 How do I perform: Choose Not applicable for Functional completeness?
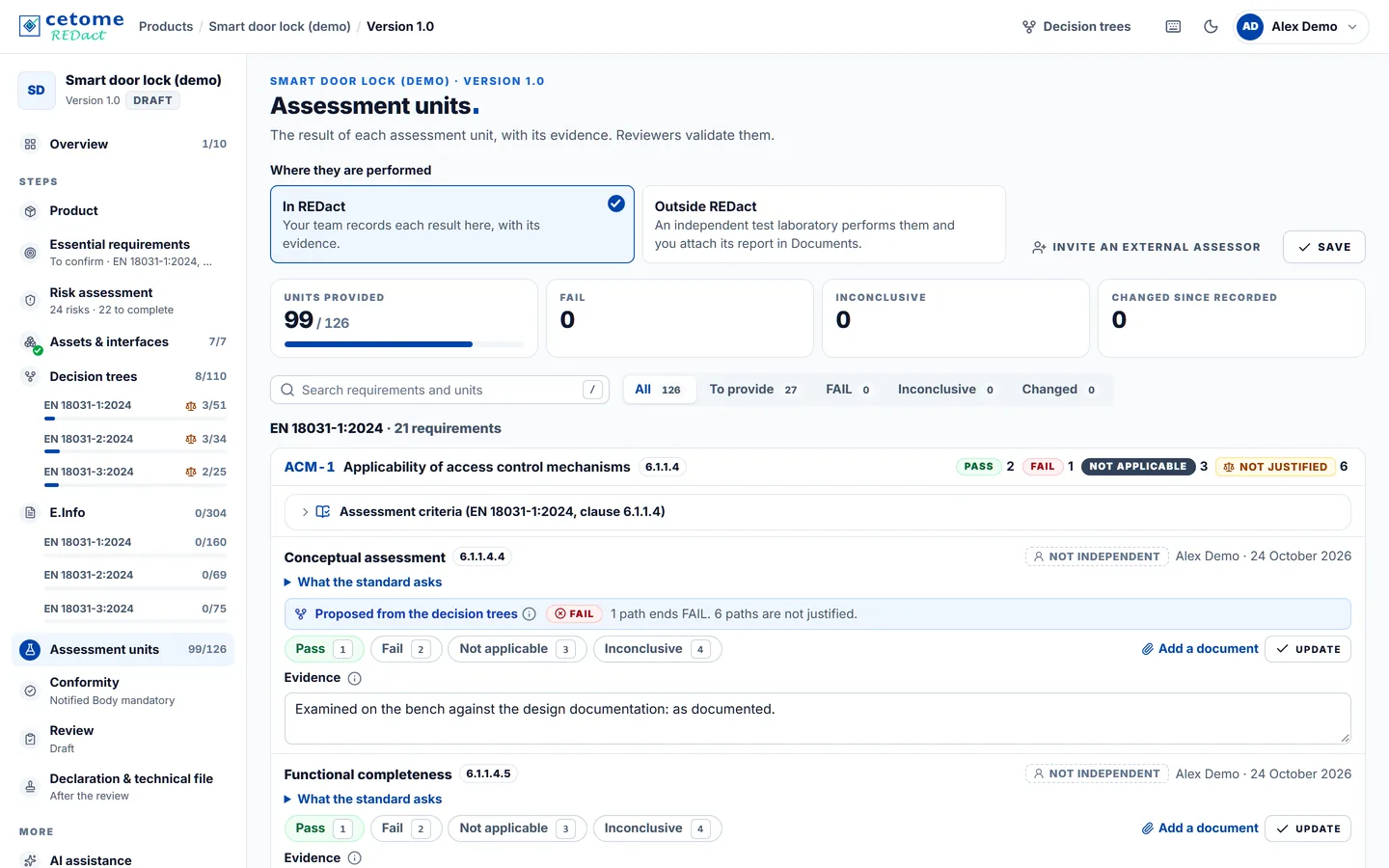point(517,828)
